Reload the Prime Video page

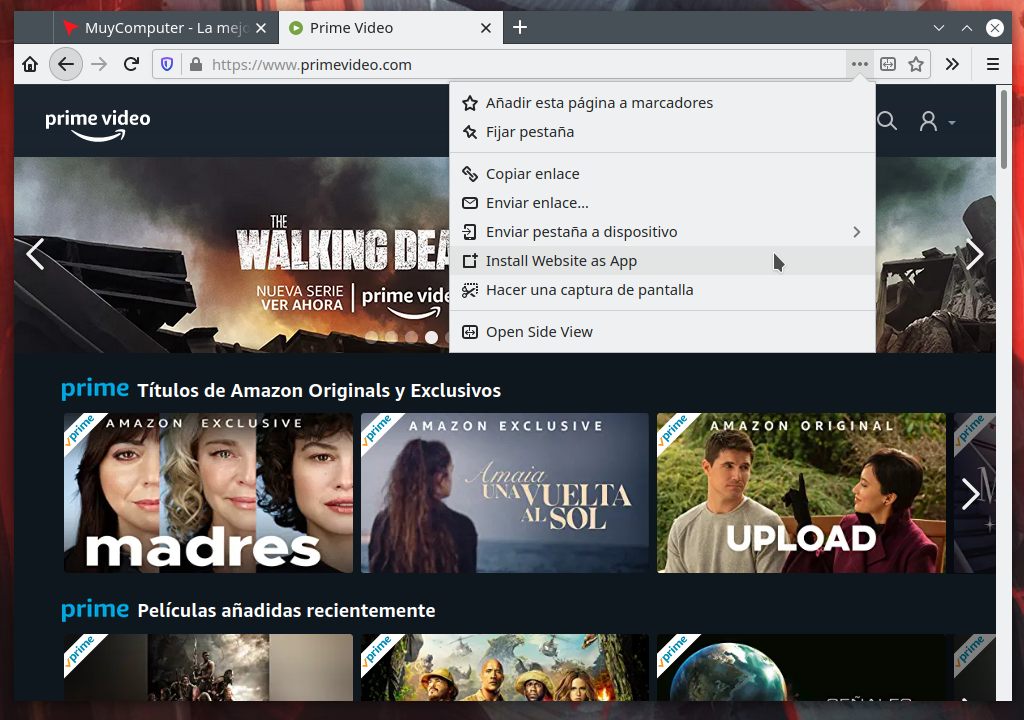[x=131, y=65]
